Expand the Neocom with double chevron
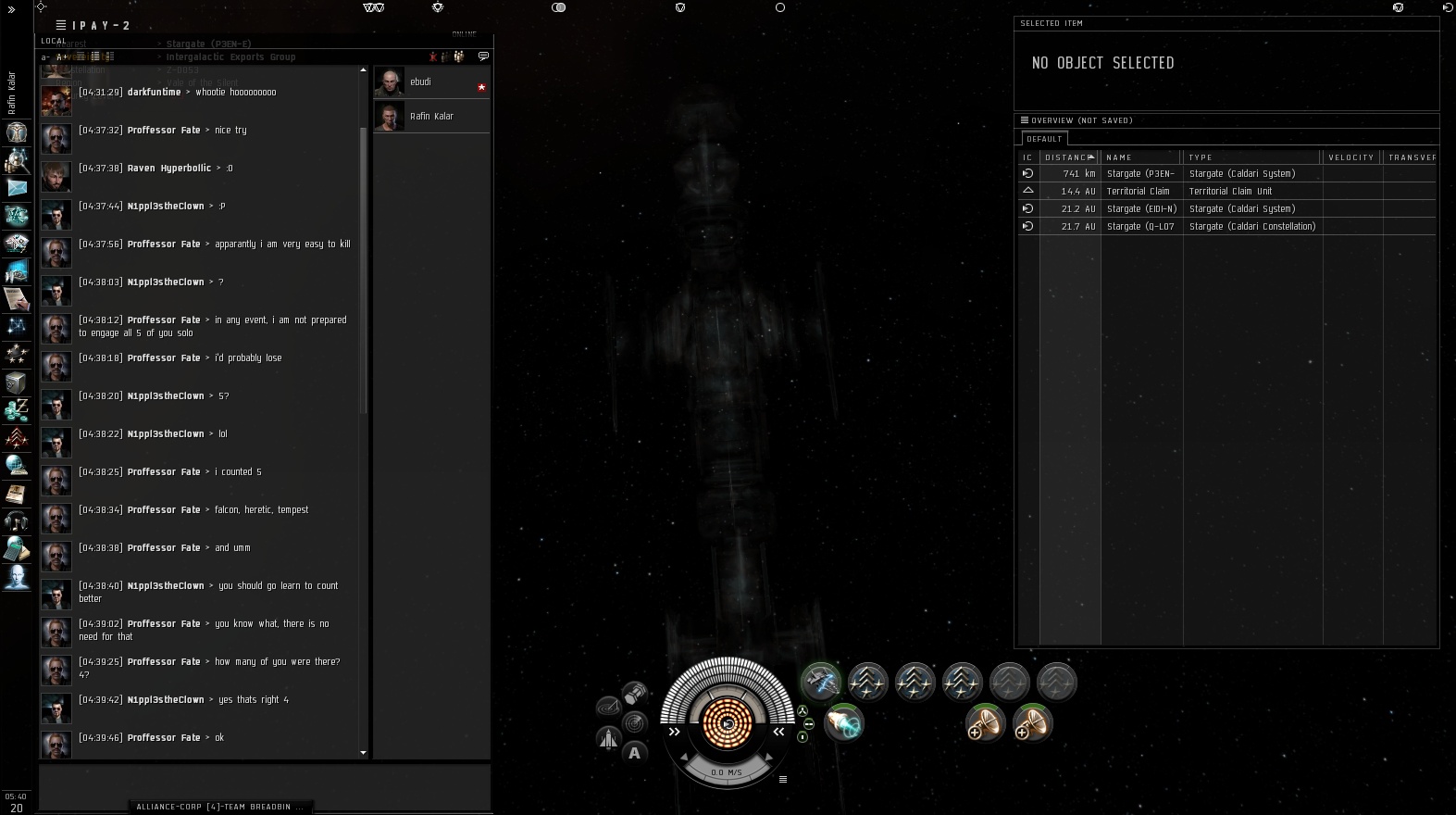1456x815 pixels. pyautogui.click(x=12, y=8)
